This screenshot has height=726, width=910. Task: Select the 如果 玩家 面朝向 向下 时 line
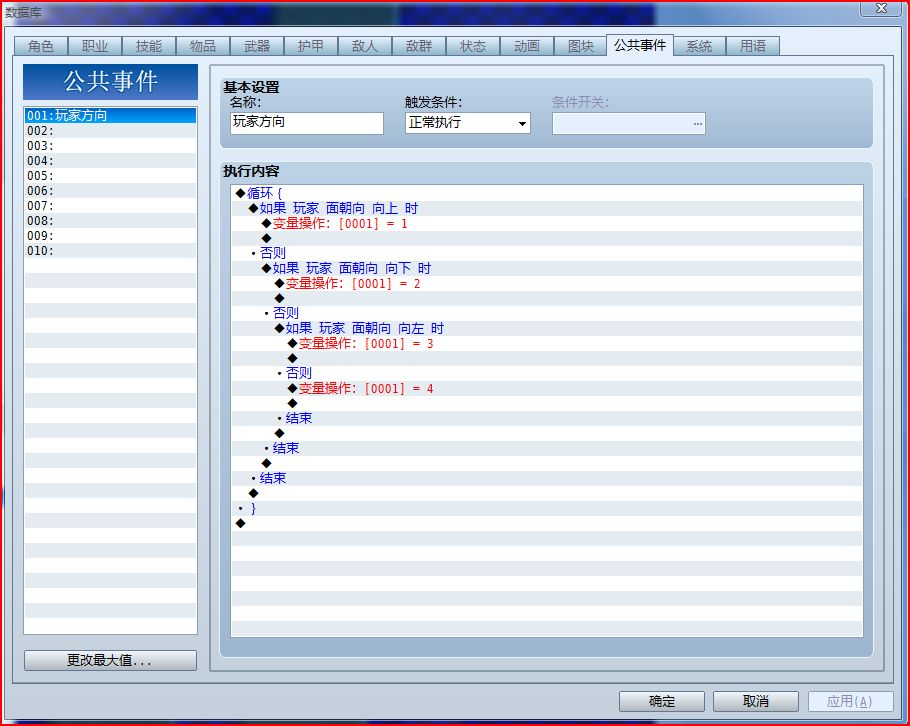547,268
